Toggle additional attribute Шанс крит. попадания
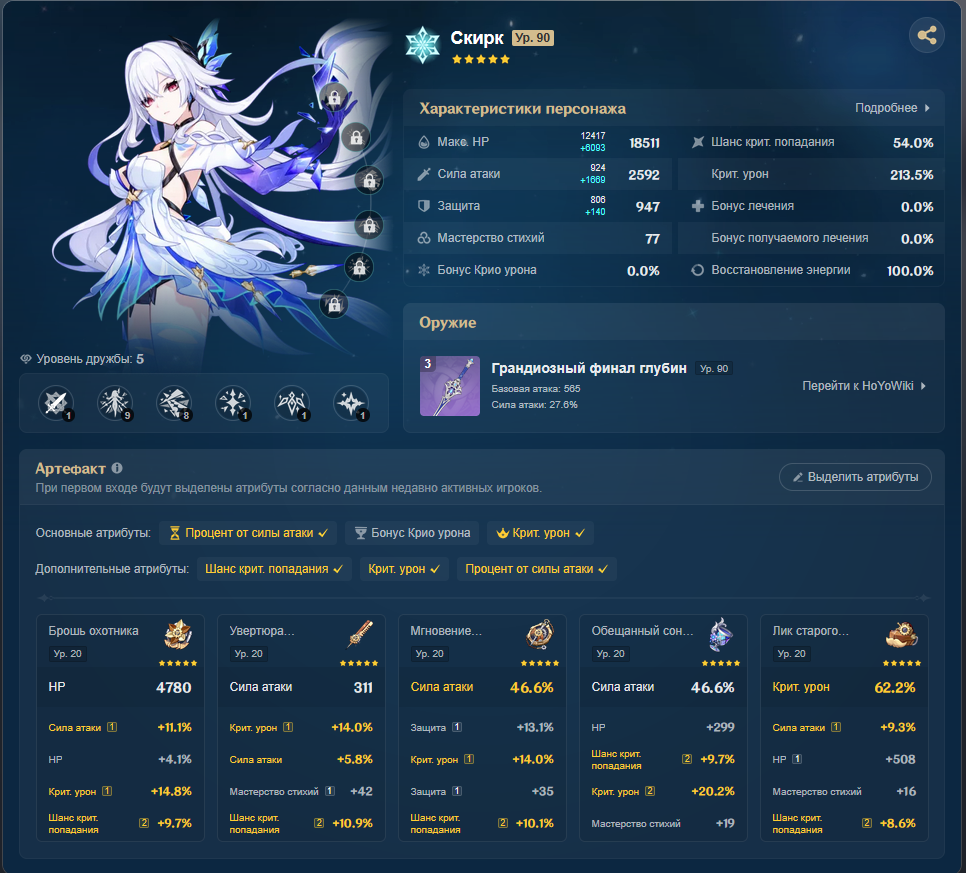This screenshot has height=873, width=966. tap(274, 569)
